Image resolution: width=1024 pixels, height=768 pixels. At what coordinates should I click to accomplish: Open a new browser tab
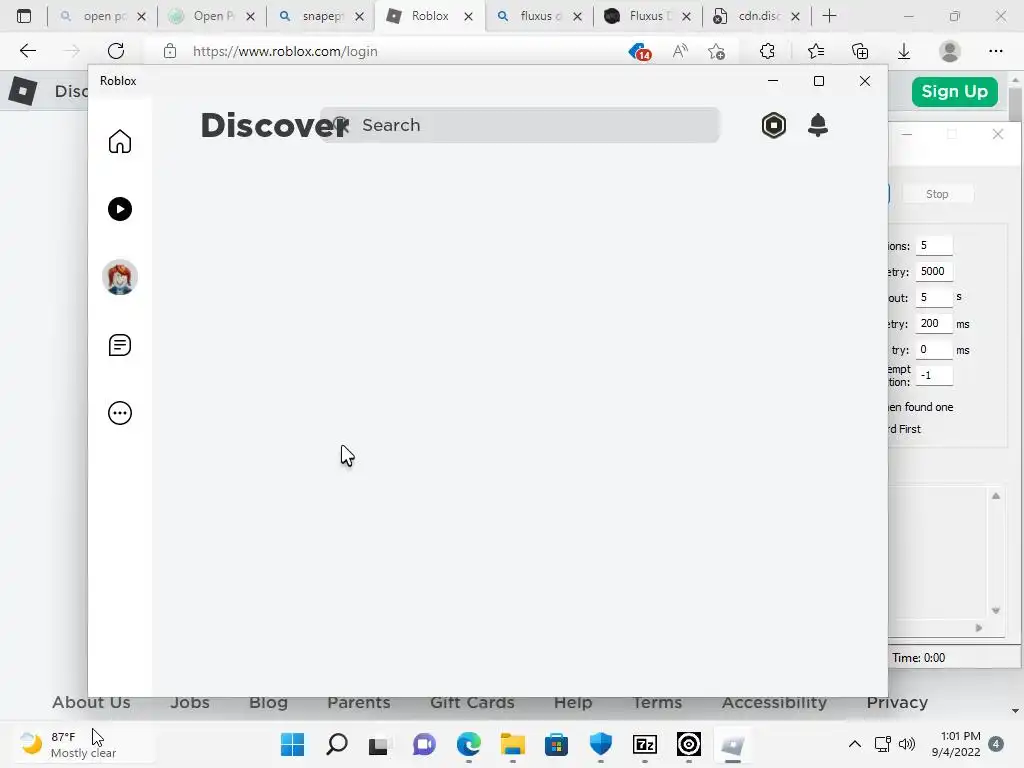click(829, 16)
